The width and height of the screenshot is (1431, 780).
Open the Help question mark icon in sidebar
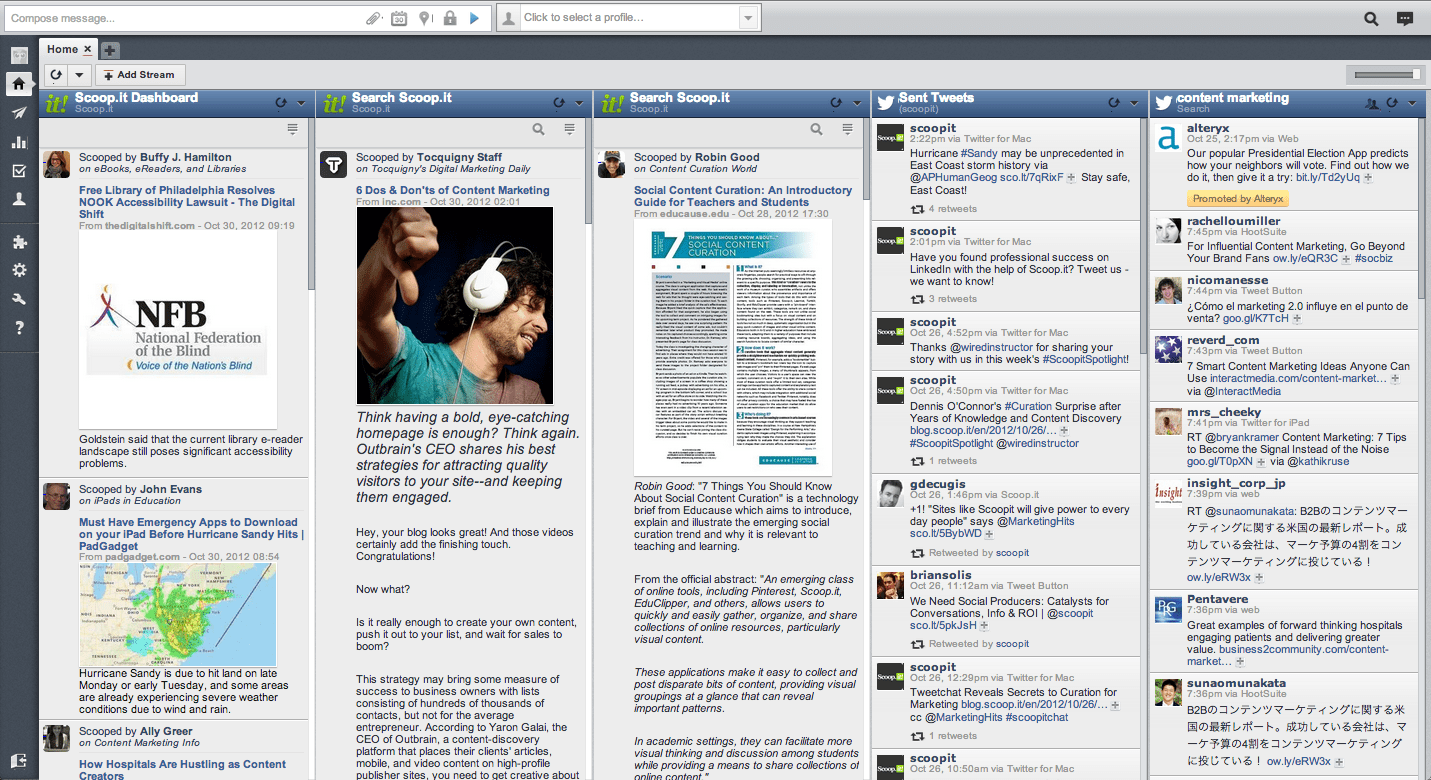tap(19, 328)
